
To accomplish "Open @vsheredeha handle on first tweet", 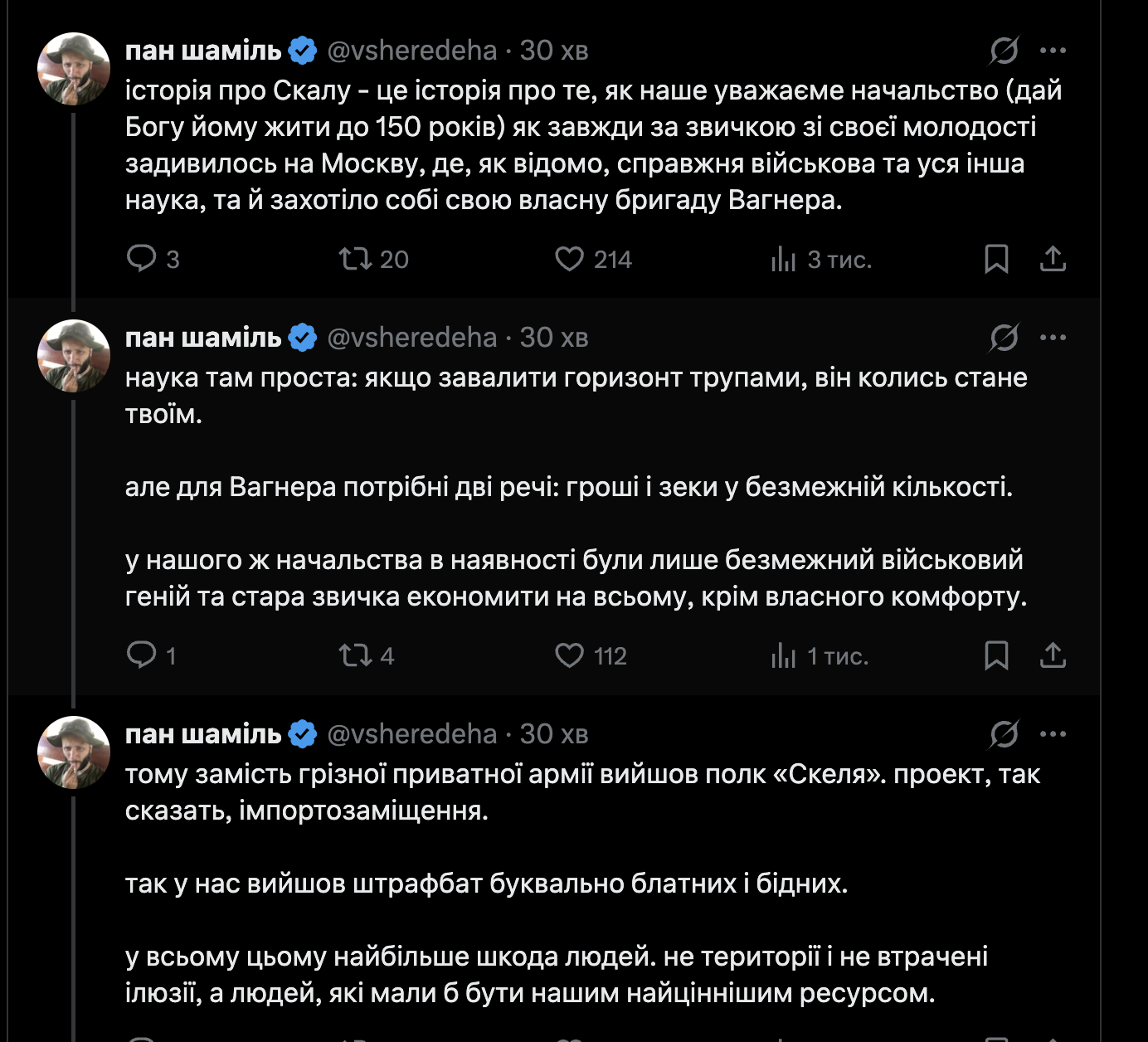I will 411,51.
